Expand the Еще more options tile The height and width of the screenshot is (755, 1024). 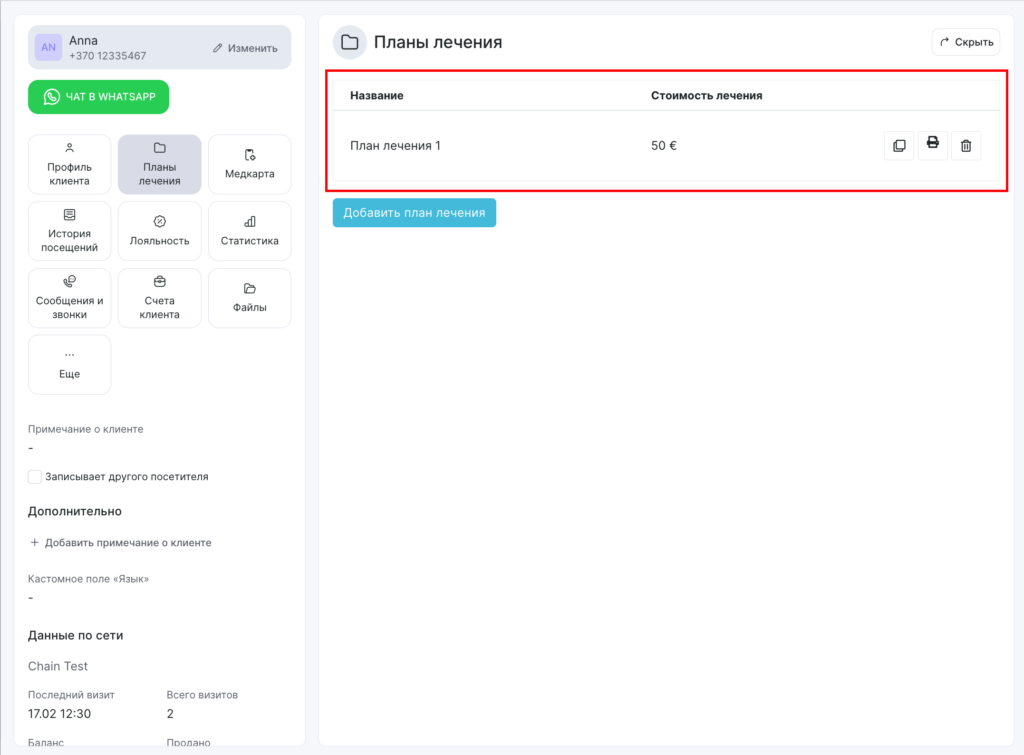coord(69,365)
